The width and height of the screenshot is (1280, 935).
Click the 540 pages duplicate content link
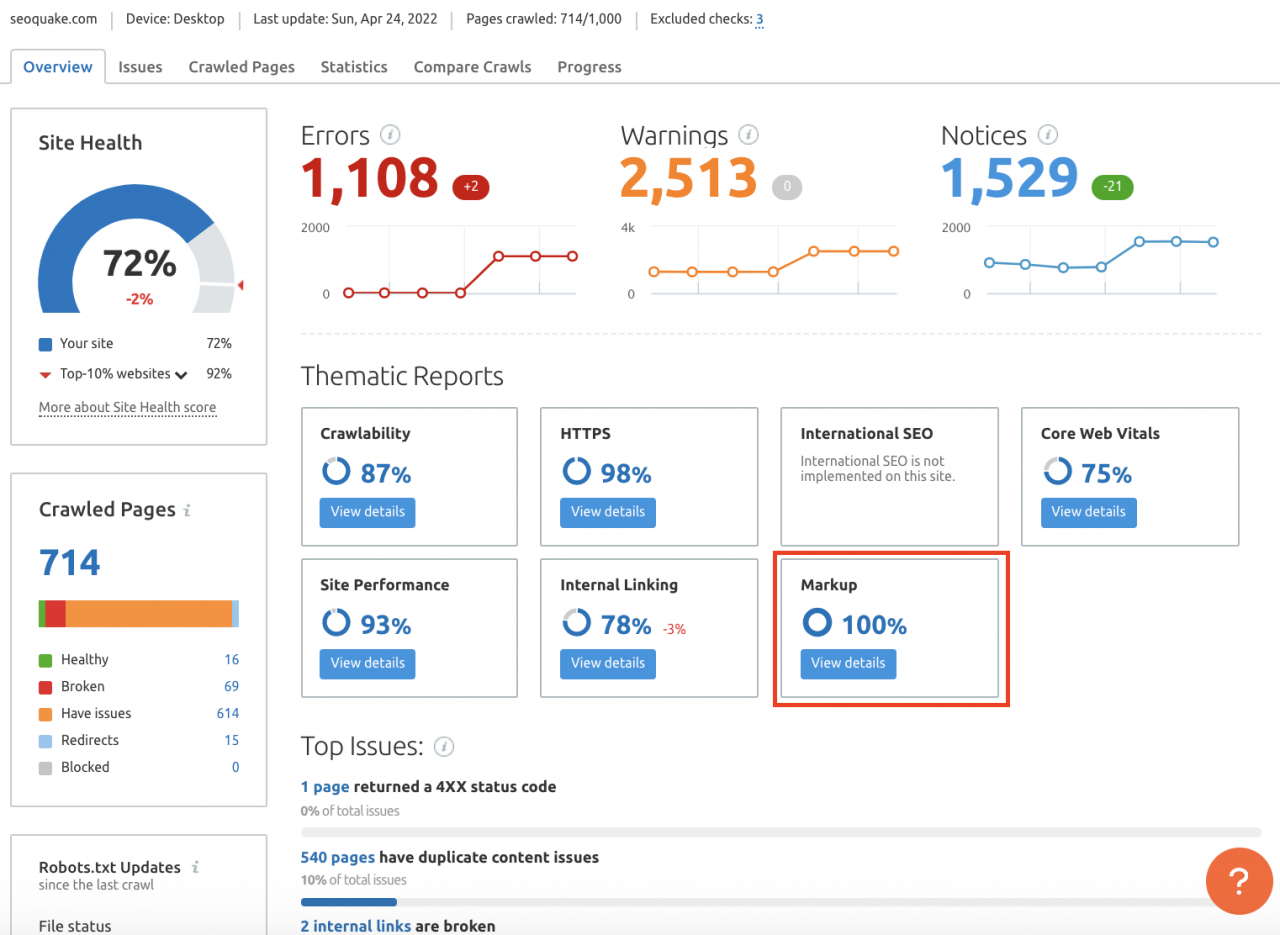pos(338,857)
